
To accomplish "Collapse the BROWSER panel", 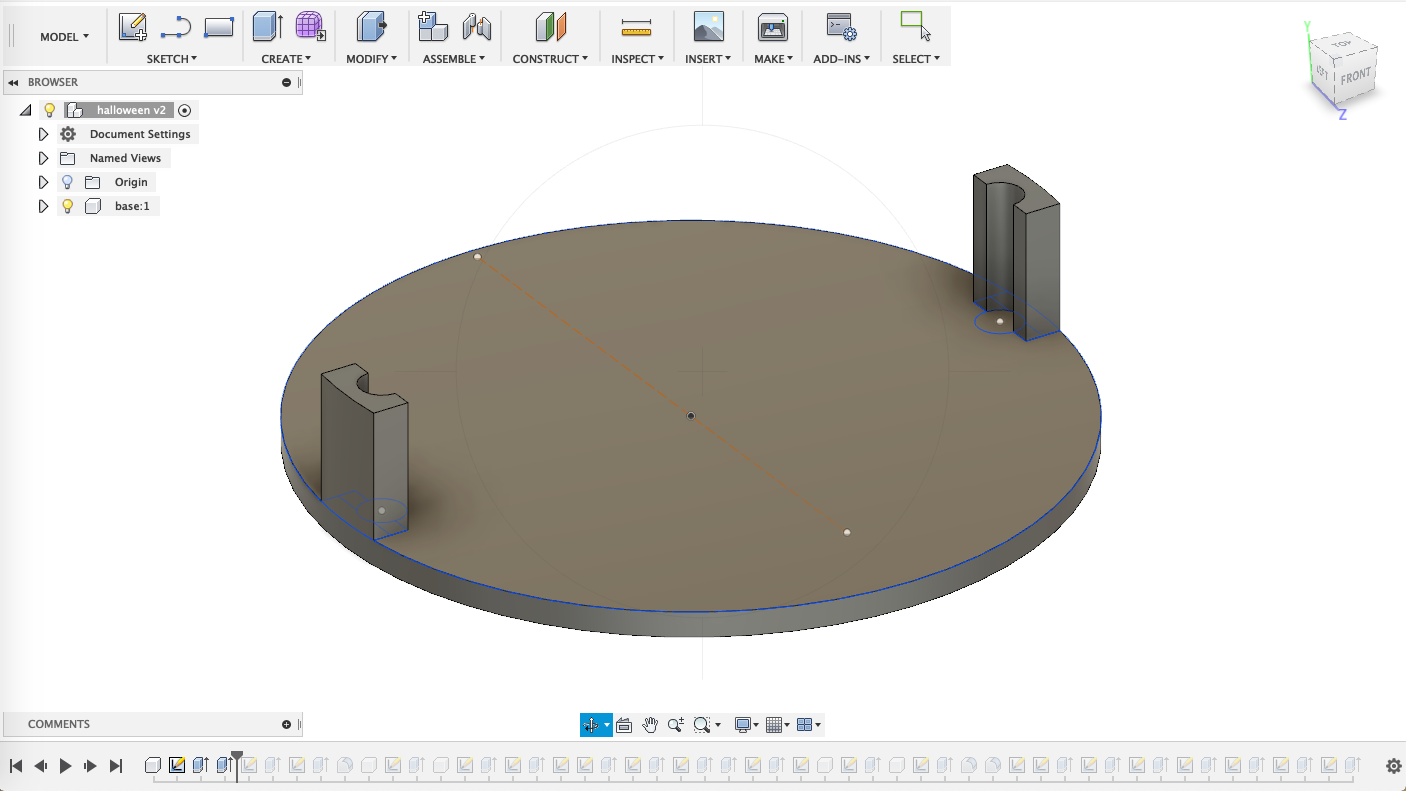I will click(x=14, y=82).
